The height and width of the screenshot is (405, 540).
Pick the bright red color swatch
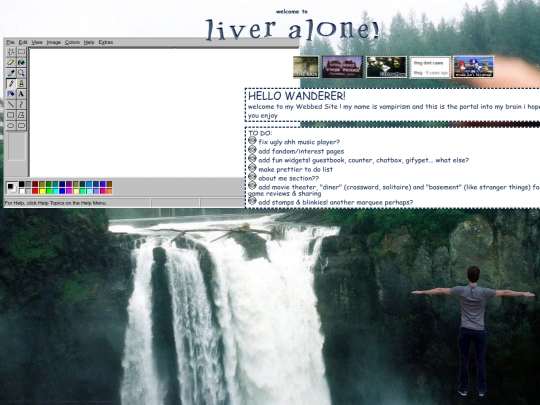[35, 191]
